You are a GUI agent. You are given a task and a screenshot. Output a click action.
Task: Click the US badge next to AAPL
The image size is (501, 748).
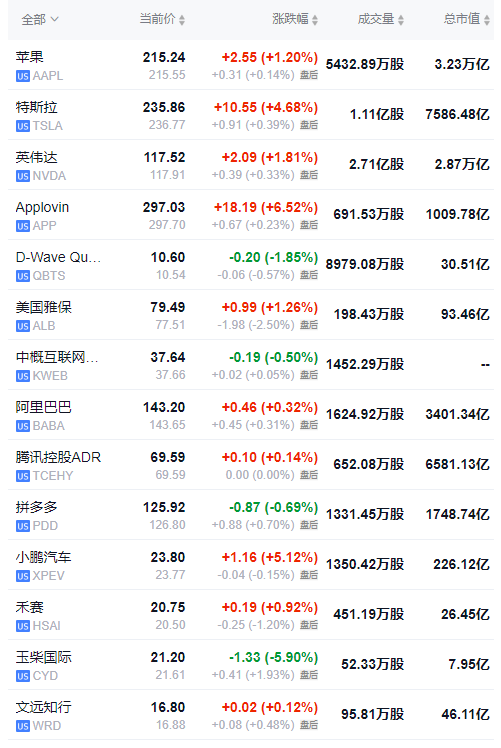[22, 76]
